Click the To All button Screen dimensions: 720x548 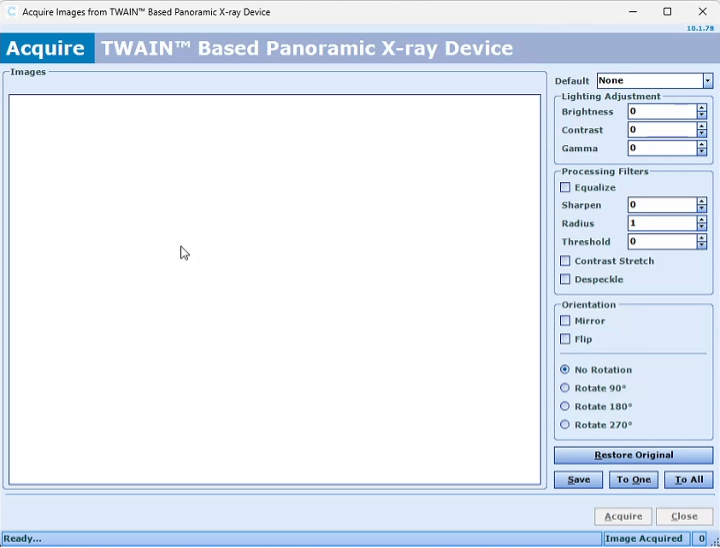click(688, 480)
